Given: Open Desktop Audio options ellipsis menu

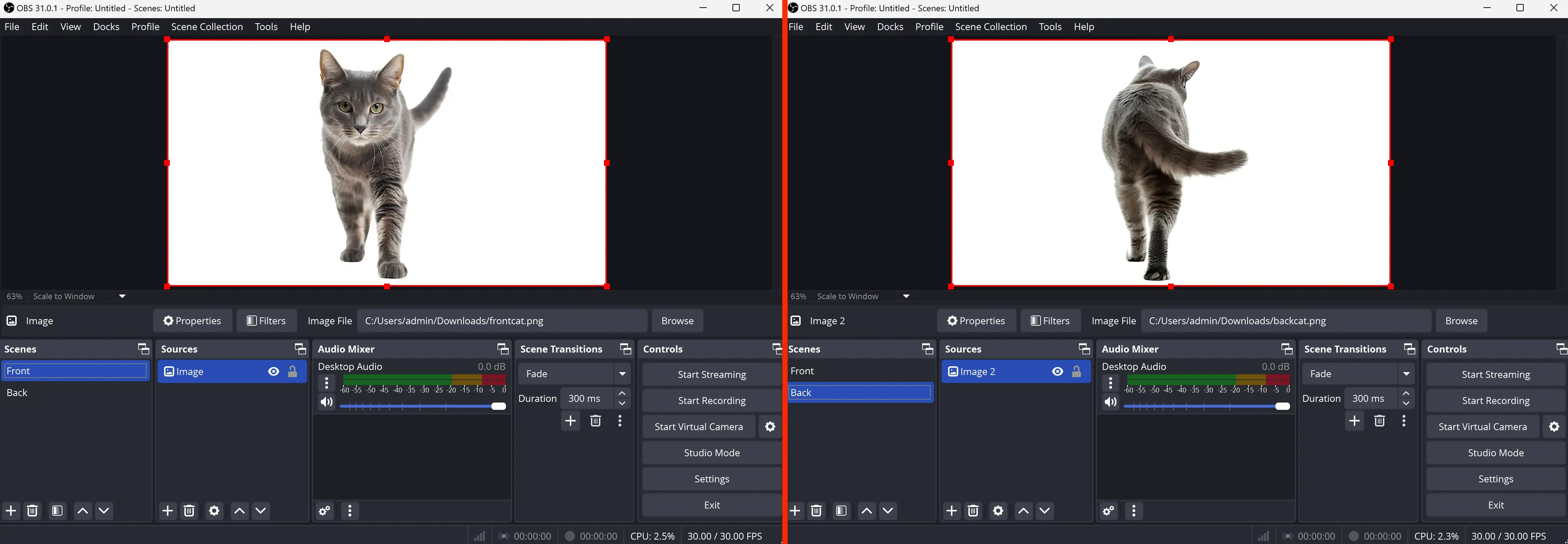Looking at the screenshot, I should click(x=327, y=383).
